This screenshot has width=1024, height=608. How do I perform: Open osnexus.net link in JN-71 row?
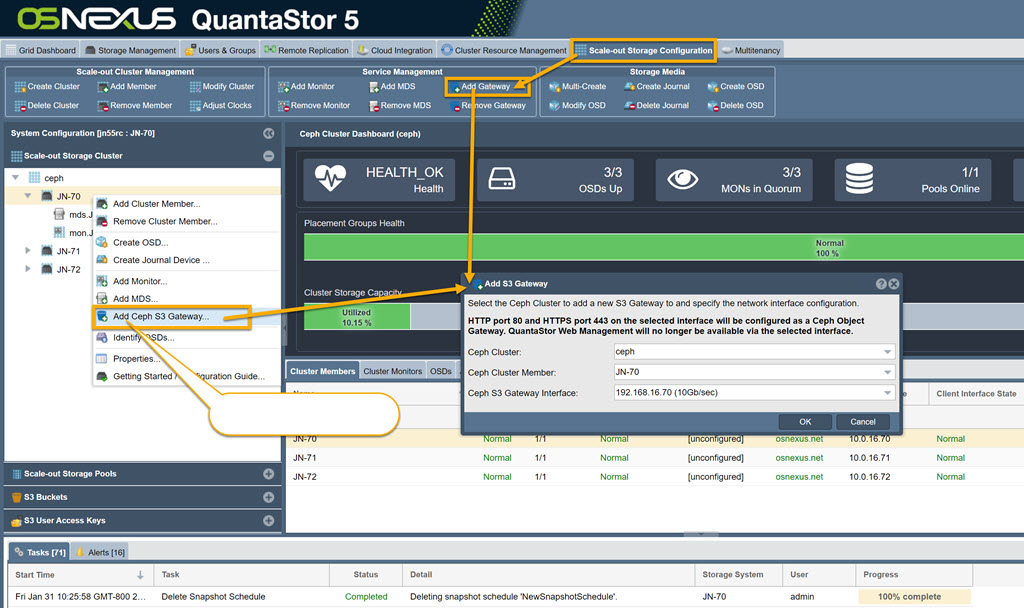click(799, 458)
